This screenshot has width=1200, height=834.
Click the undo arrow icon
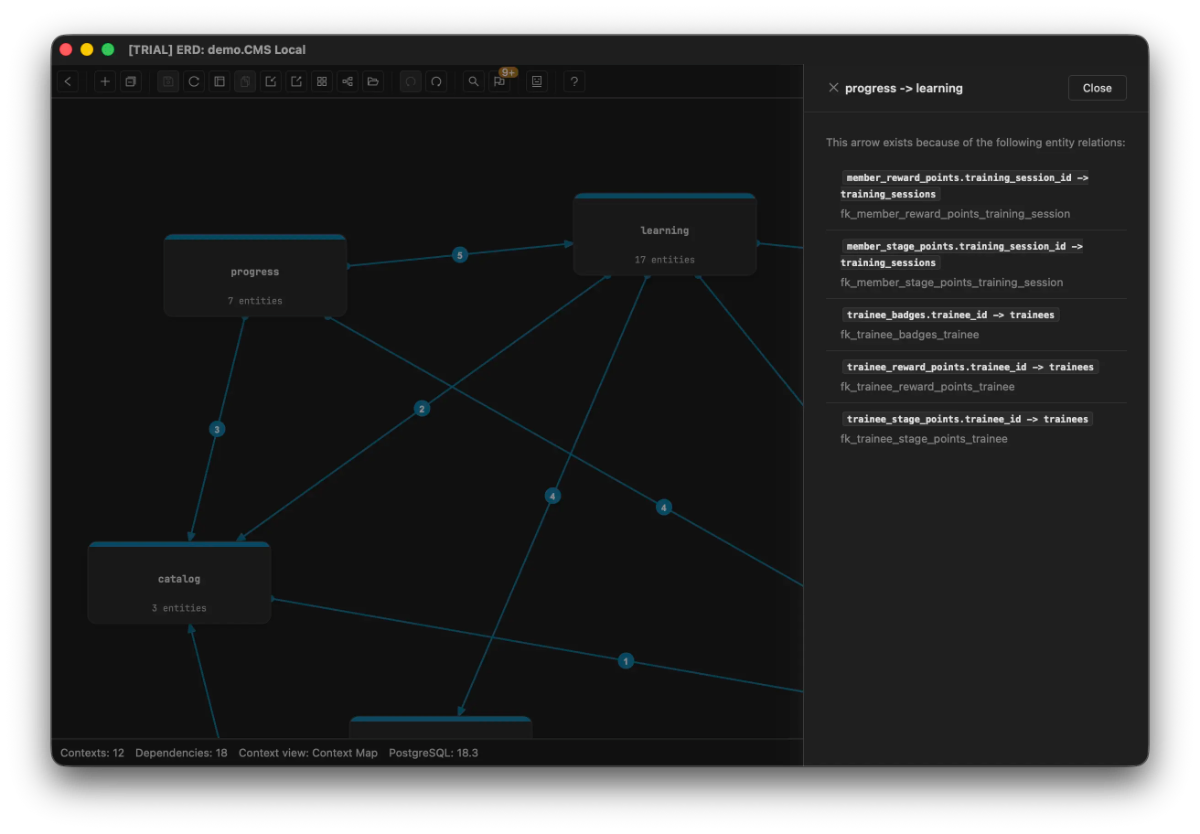410,82
